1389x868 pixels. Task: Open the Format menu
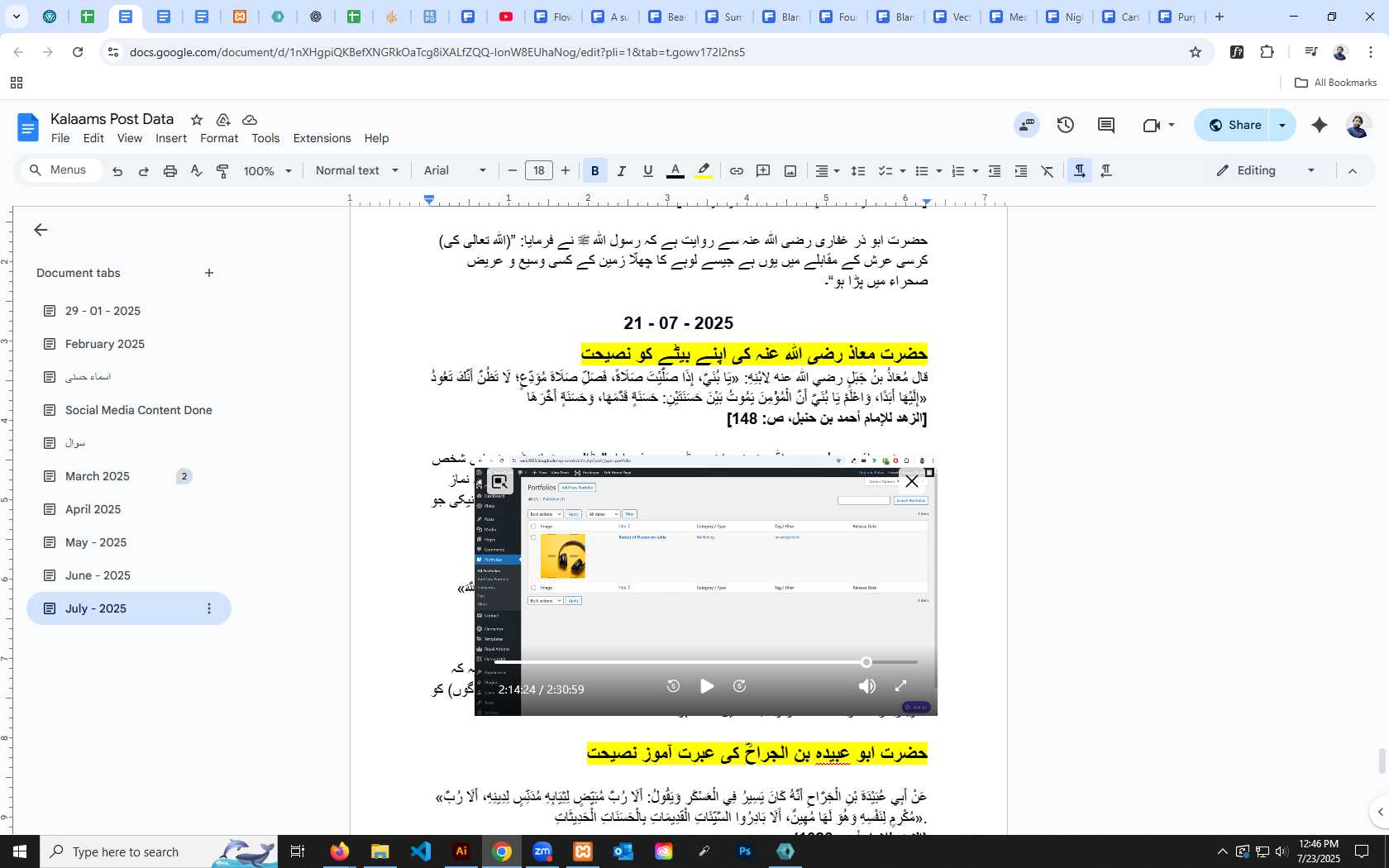point(219,138)
